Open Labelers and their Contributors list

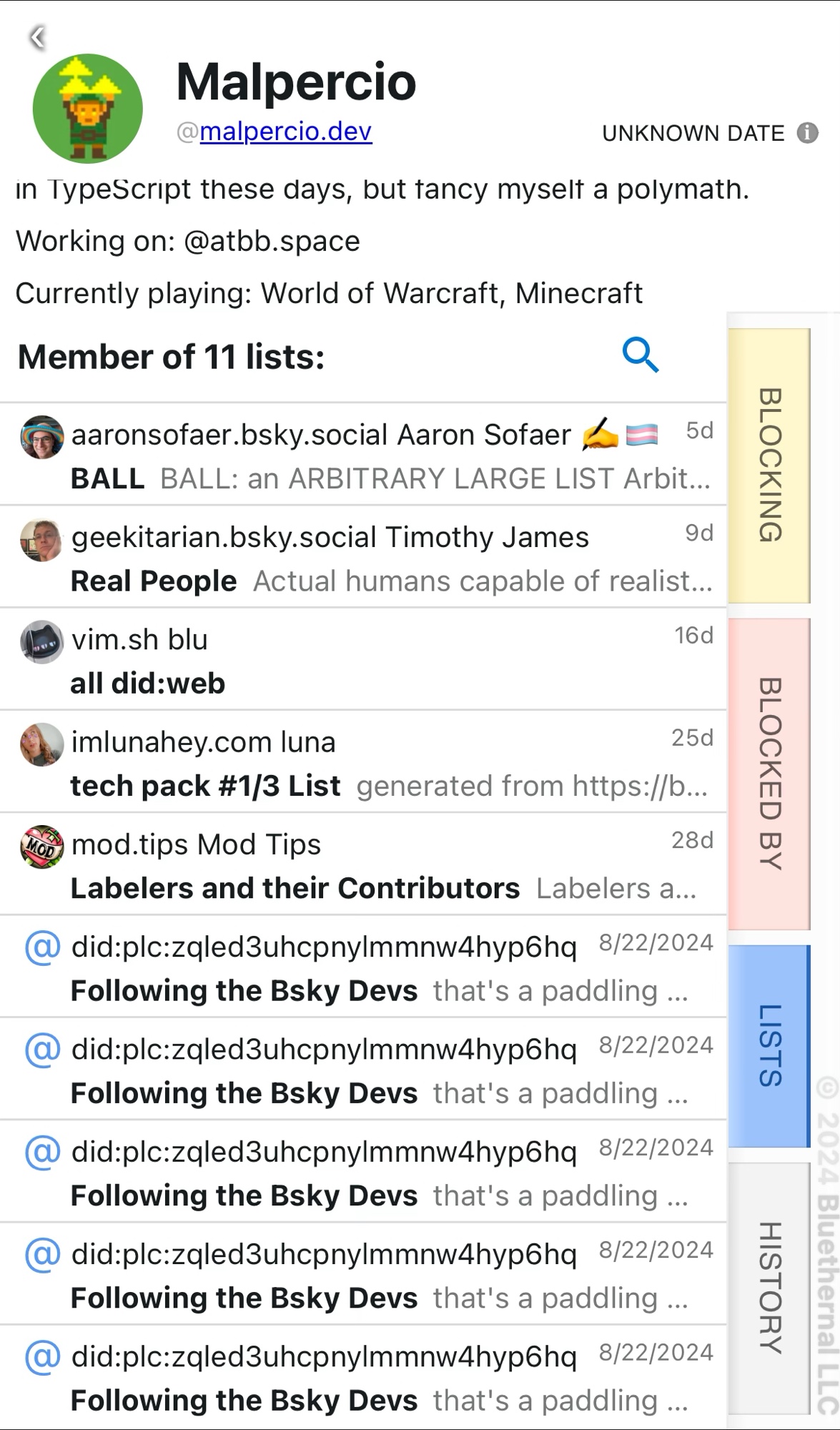click(295, 888)
